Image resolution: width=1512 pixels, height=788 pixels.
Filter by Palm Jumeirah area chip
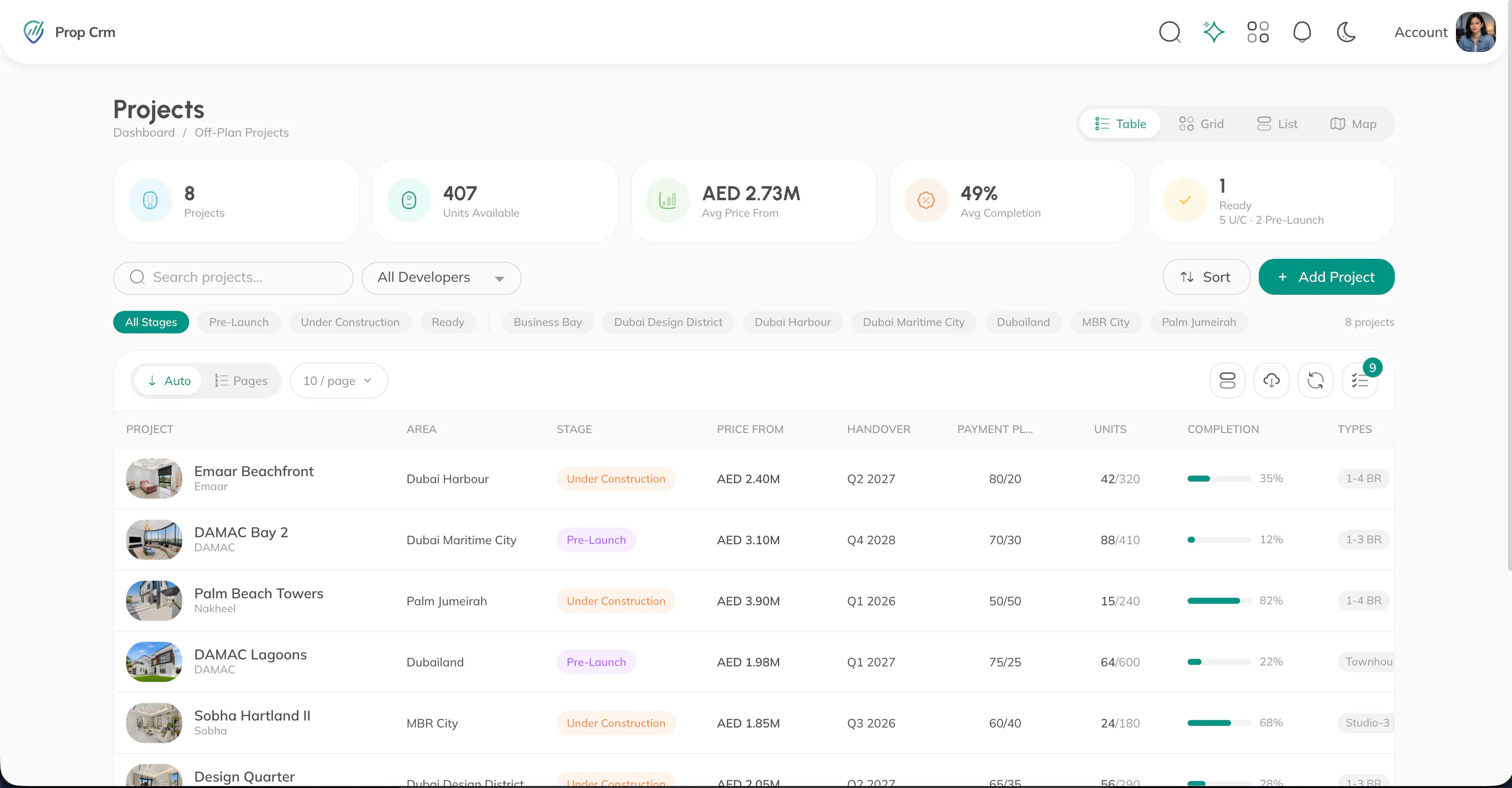1199,322
